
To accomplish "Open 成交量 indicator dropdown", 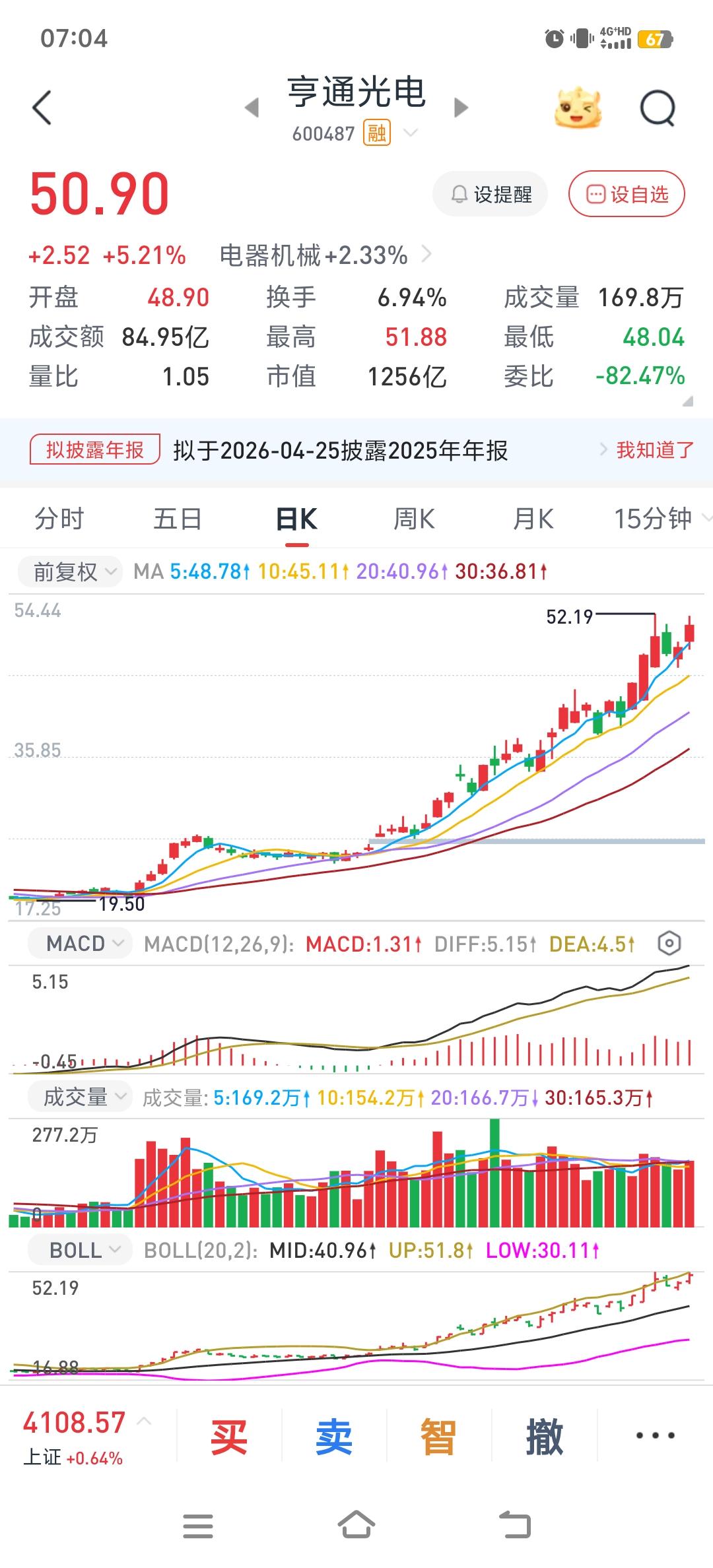I will tap(79, 1097).
